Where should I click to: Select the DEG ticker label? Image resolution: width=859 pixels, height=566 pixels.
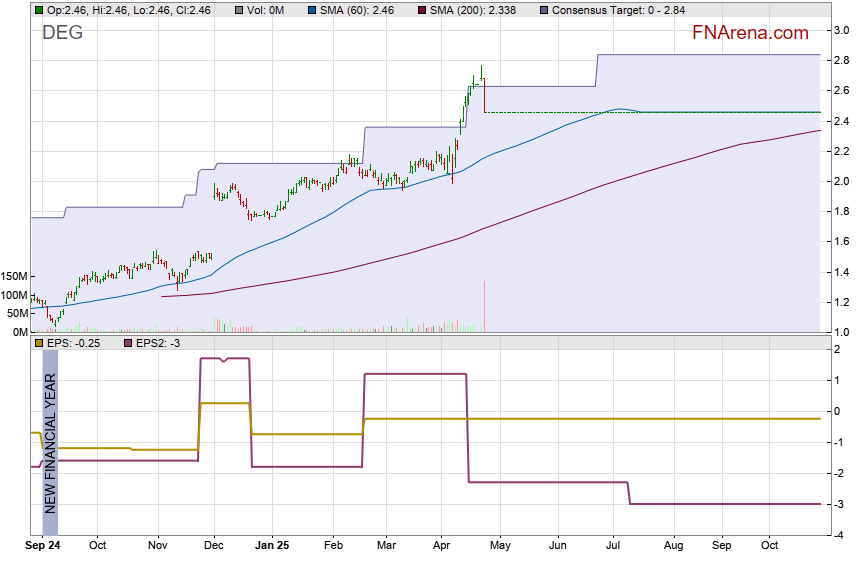(x=62, y=33)
